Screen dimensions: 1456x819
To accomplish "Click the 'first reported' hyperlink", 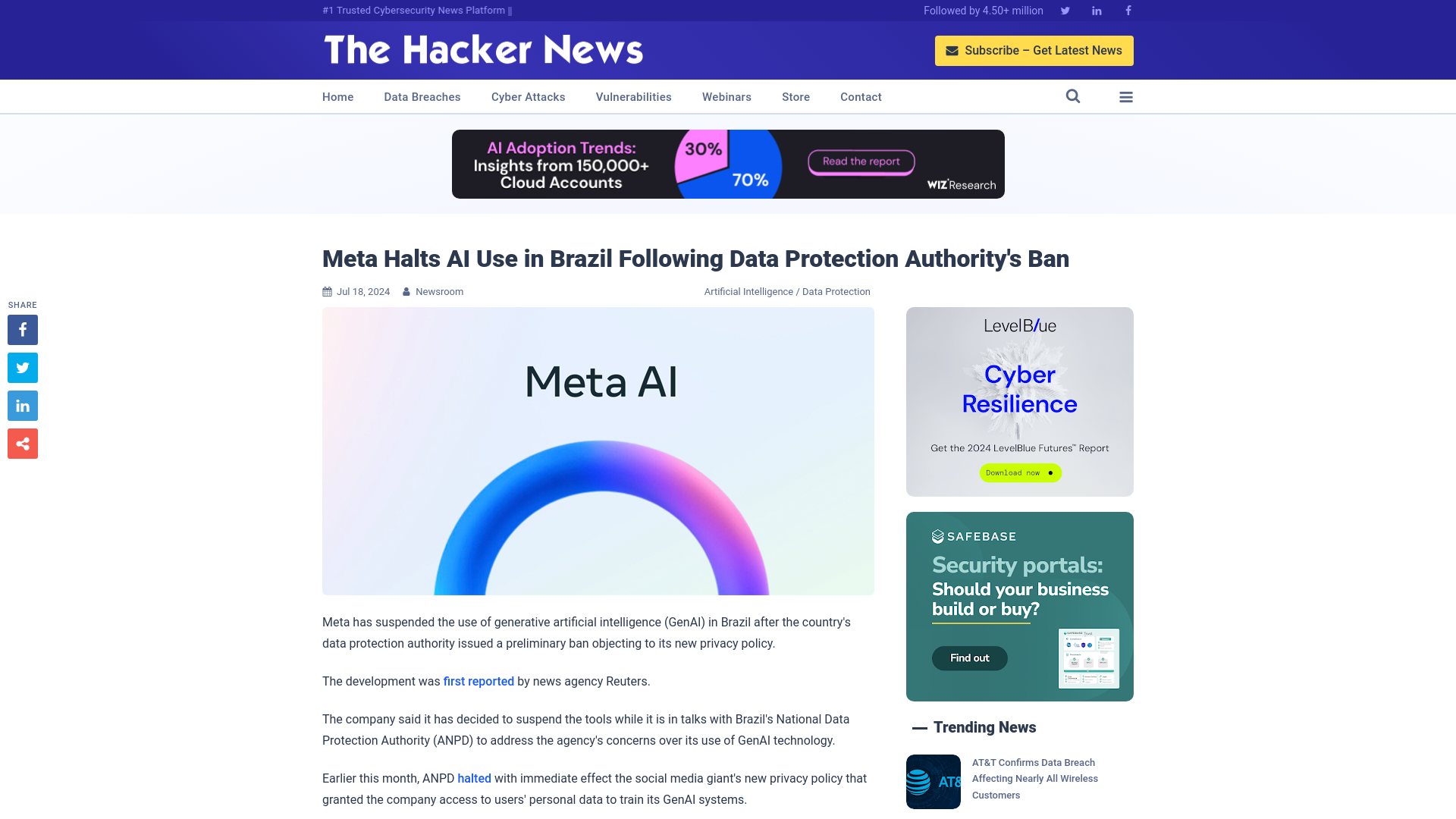I will (x=478, y=681).
